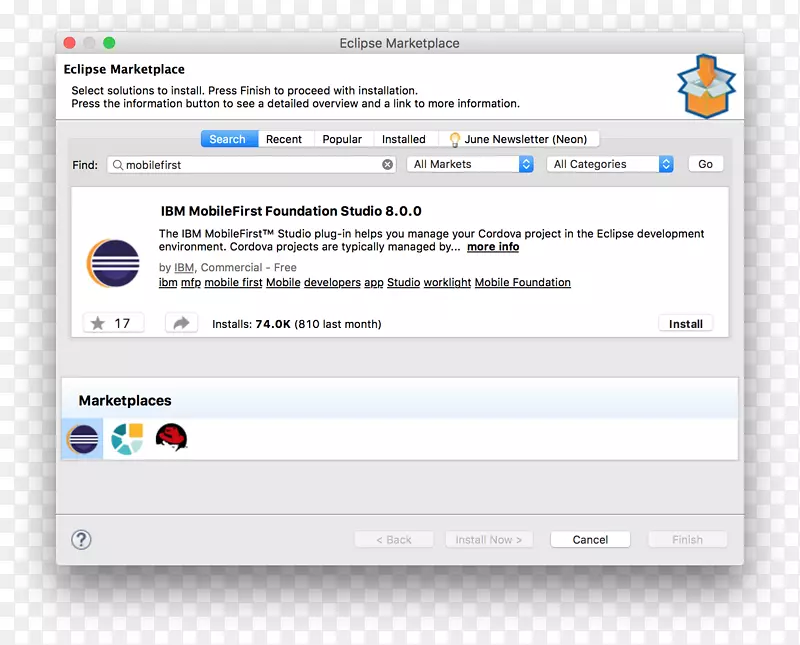Install IBM MobileFirst Foundation Studio

click(x=685, y=324)
